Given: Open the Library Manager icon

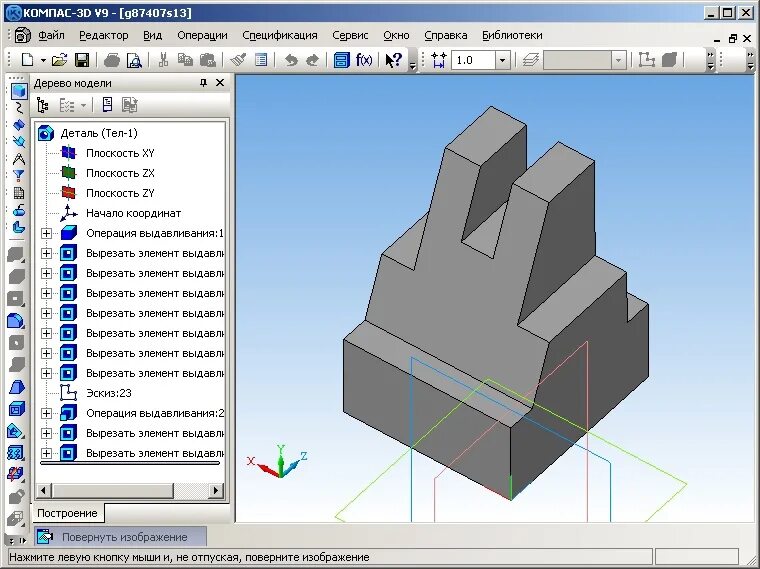Looking at the screenshot, I should [342, 60].
